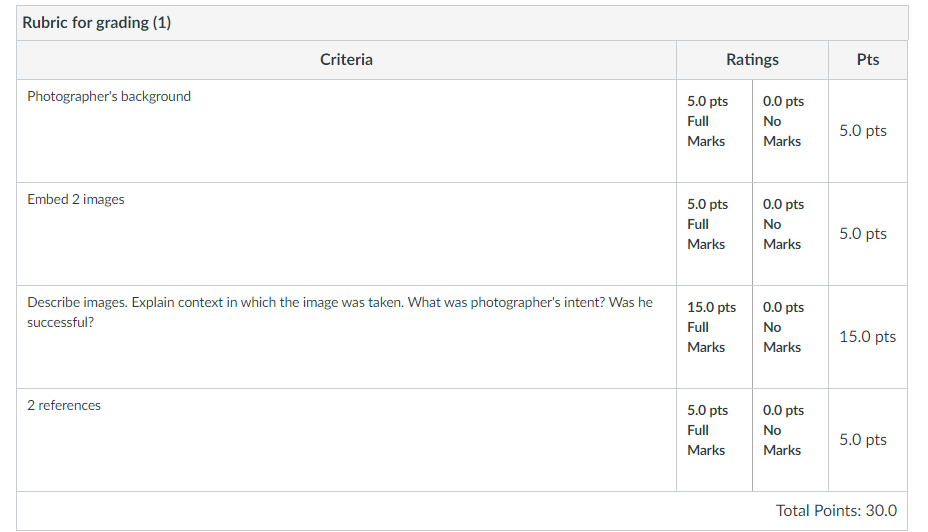Pick Full Marks rating for Embed 2 images
Screen dimensions: 928x532
point(714,234)
